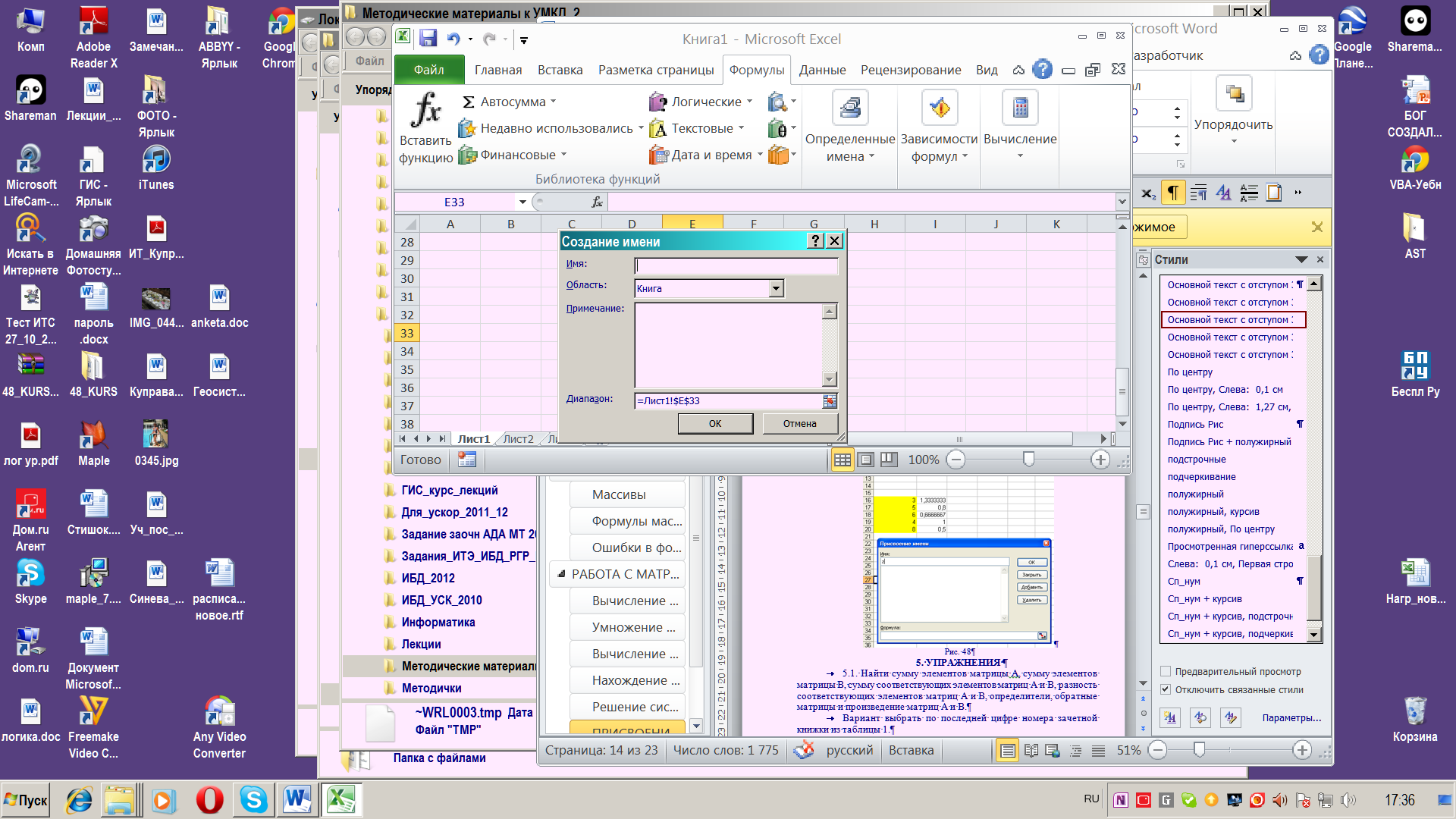The image size is (1456, 819).
Task: Open Opera browser from taskbar
Action: [x=209, y=800]
